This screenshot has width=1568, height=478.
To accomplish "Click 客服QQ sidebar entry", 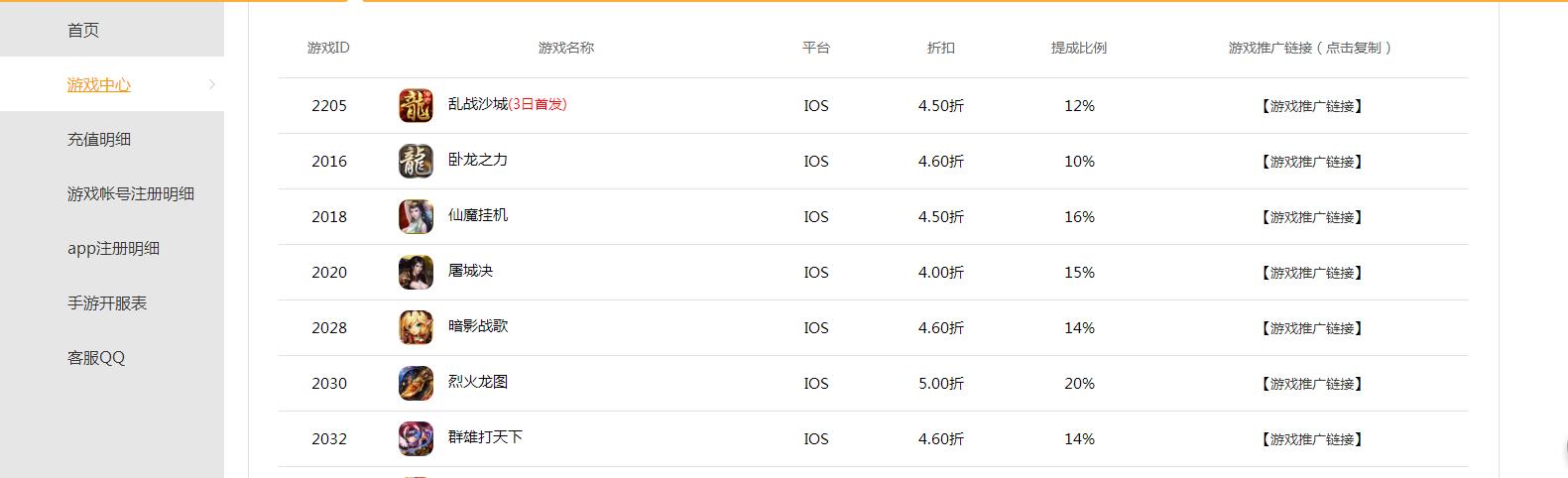I will coord(96,358).
